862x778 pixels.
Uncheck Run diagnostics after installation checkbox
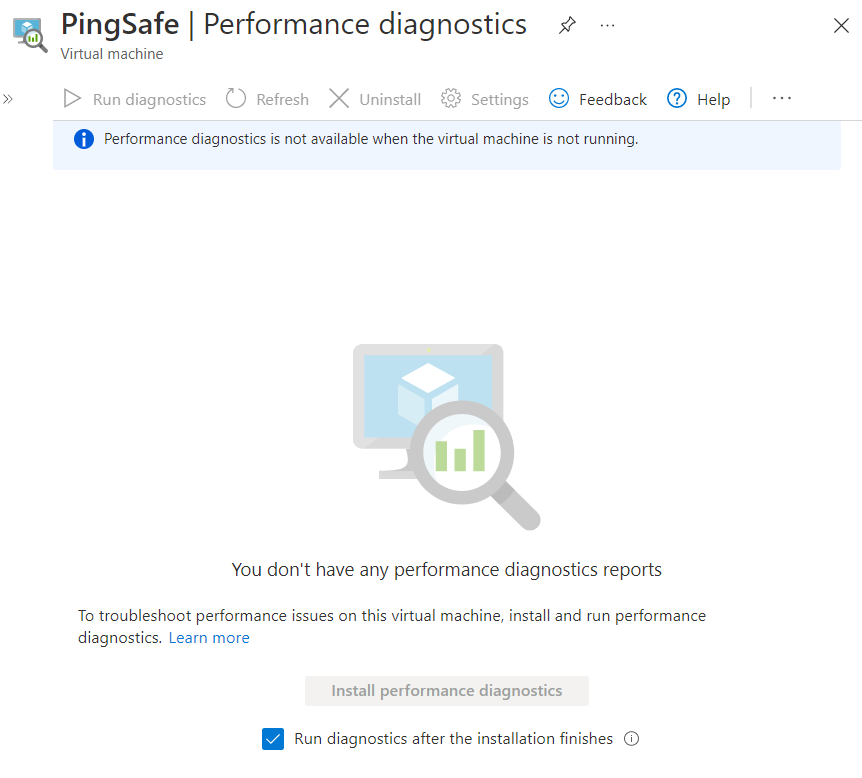tap(273, 739)
